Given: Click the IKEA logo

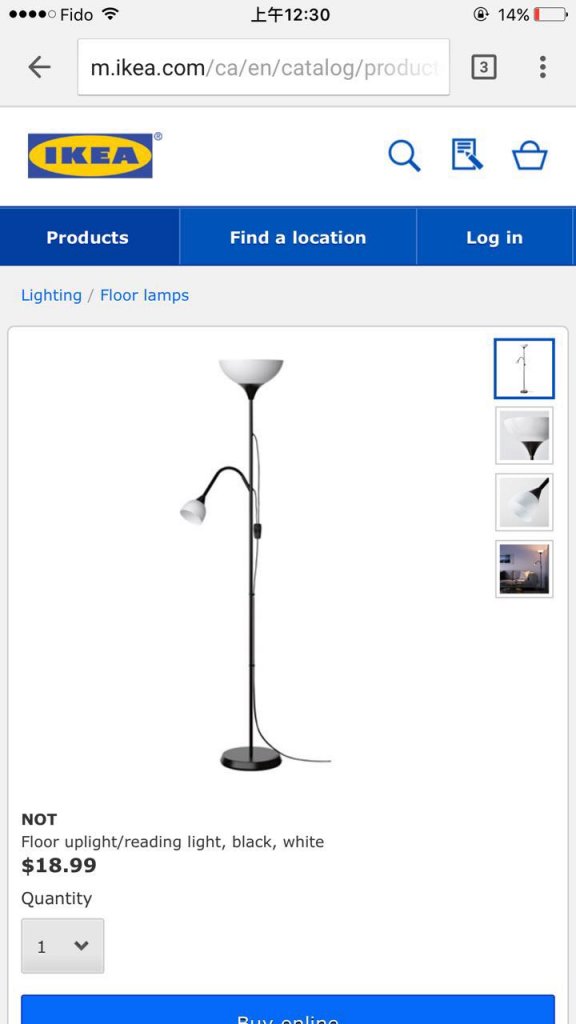Looking at the screenshot, I should [90, 155].
